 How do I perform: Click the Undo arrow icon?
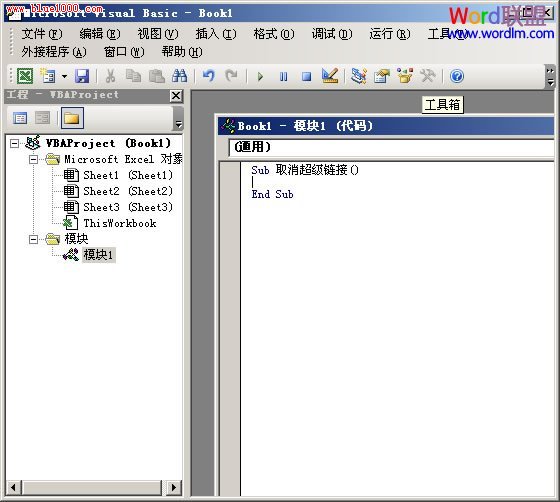209,76
